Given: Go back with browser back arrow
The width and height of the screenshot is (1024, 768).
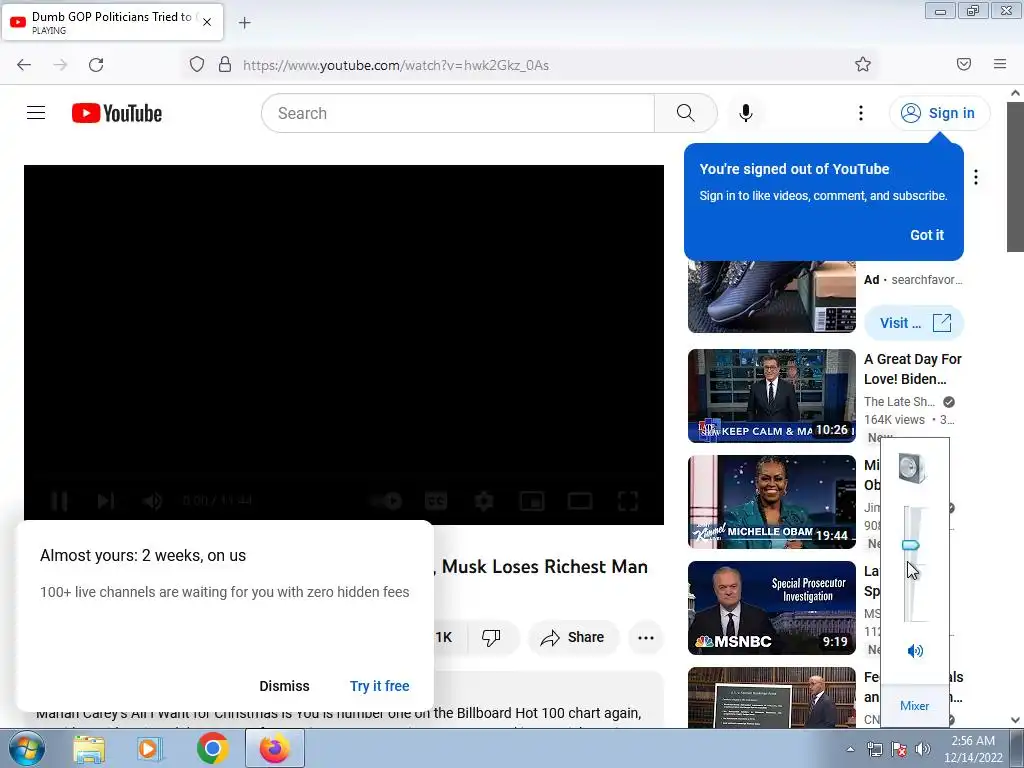Looking at the screenshot, I should pos(24,65).
